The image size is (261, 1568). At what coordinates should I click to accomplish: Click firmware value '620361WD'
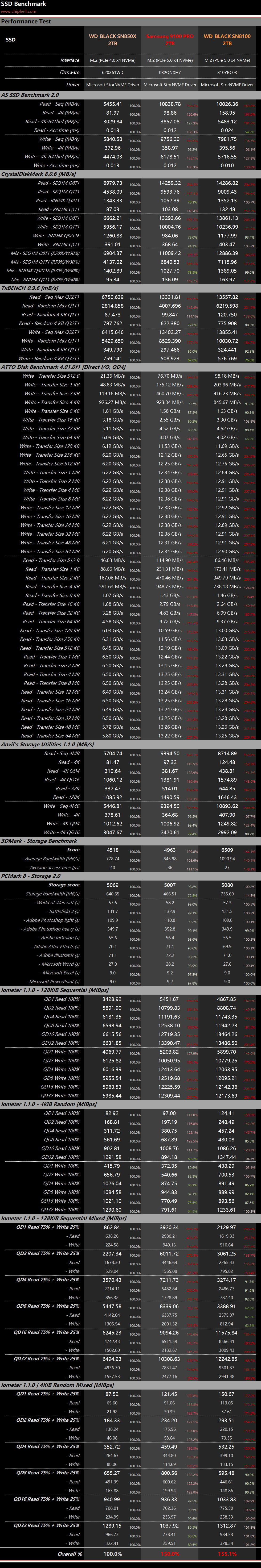[113, 72]
